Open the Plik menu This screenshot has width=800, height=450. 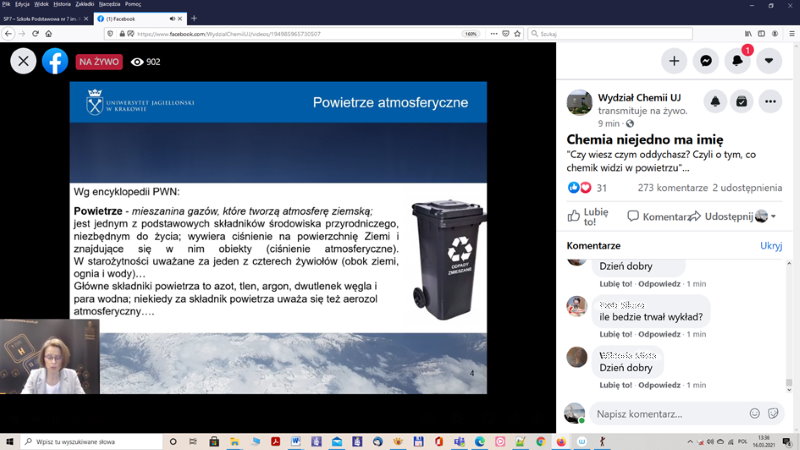tap(6, 4)
